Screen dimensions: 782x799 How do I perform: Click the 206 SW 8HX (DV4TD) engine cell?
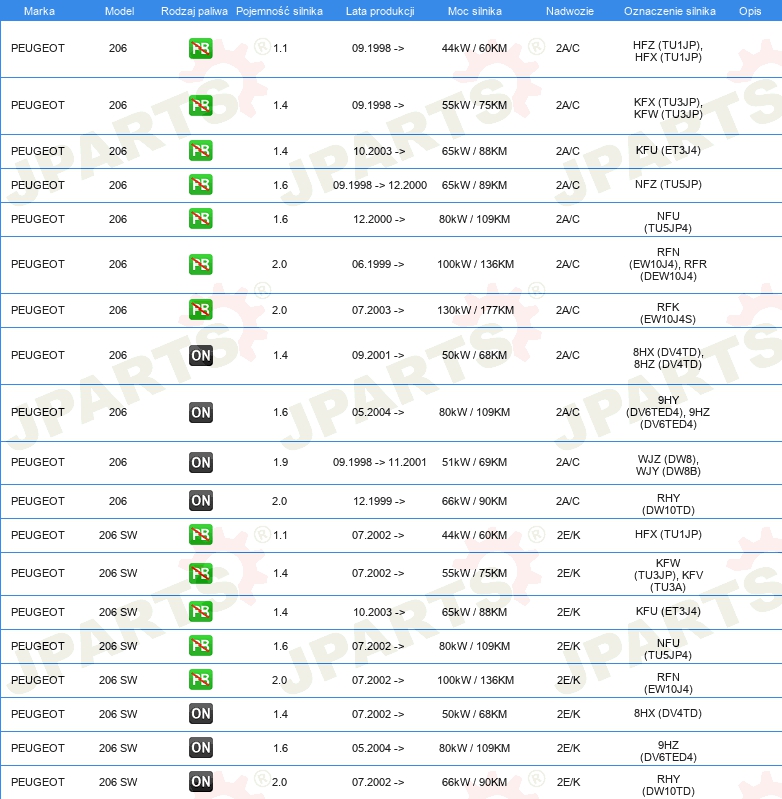point(668,713)
